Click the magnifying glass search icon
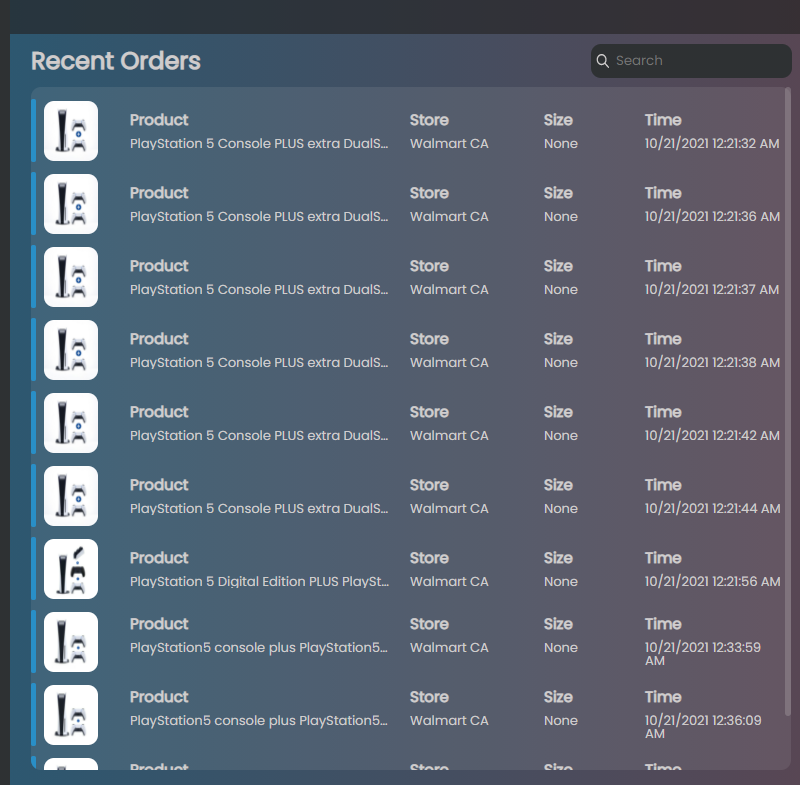Viewport: 800px width, 785px height. pyautogui.click(x=603, y=61)
